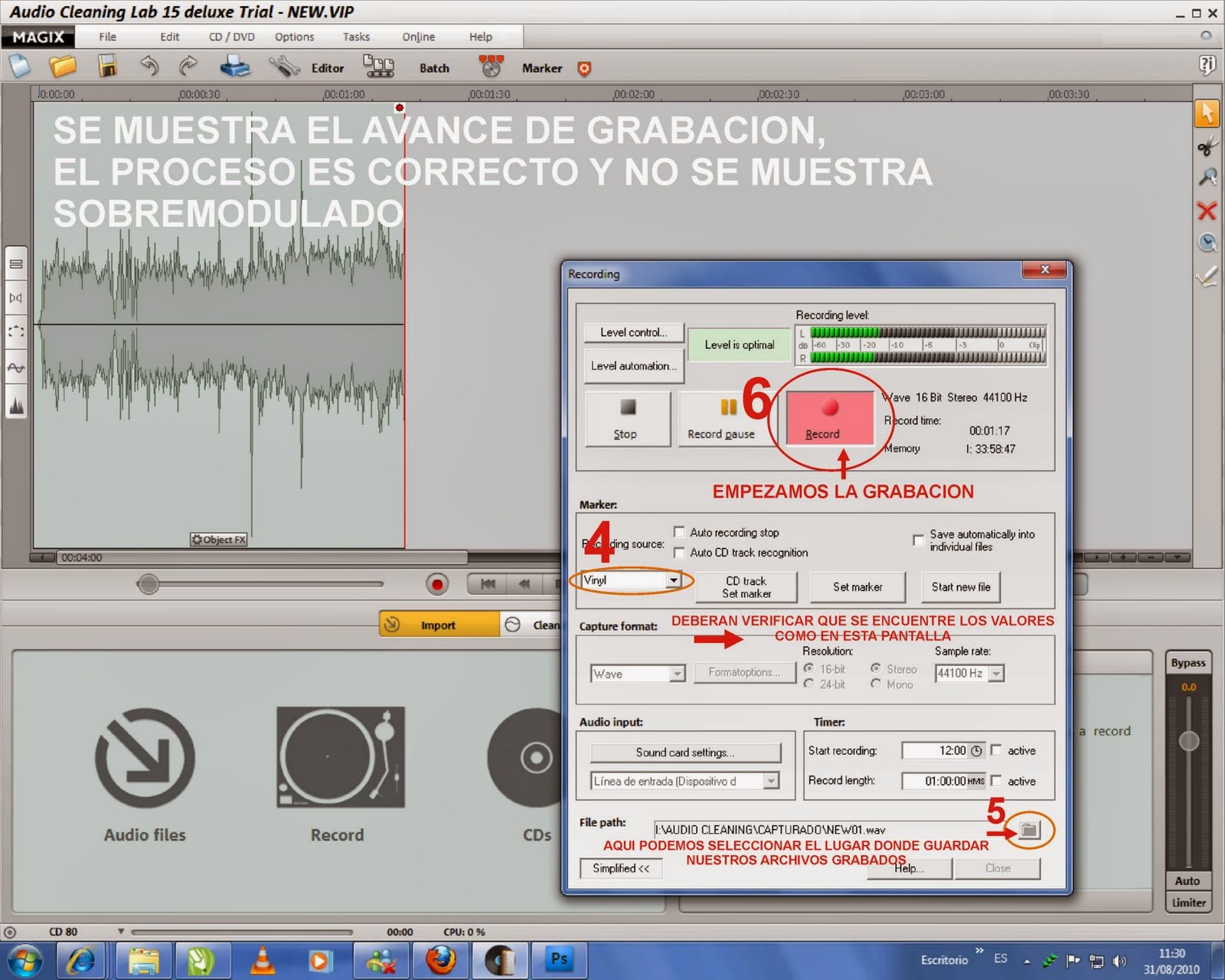This screenshot has width=1225, height=980.
Task: Click the Start new file button
Action: pos(961,587)
